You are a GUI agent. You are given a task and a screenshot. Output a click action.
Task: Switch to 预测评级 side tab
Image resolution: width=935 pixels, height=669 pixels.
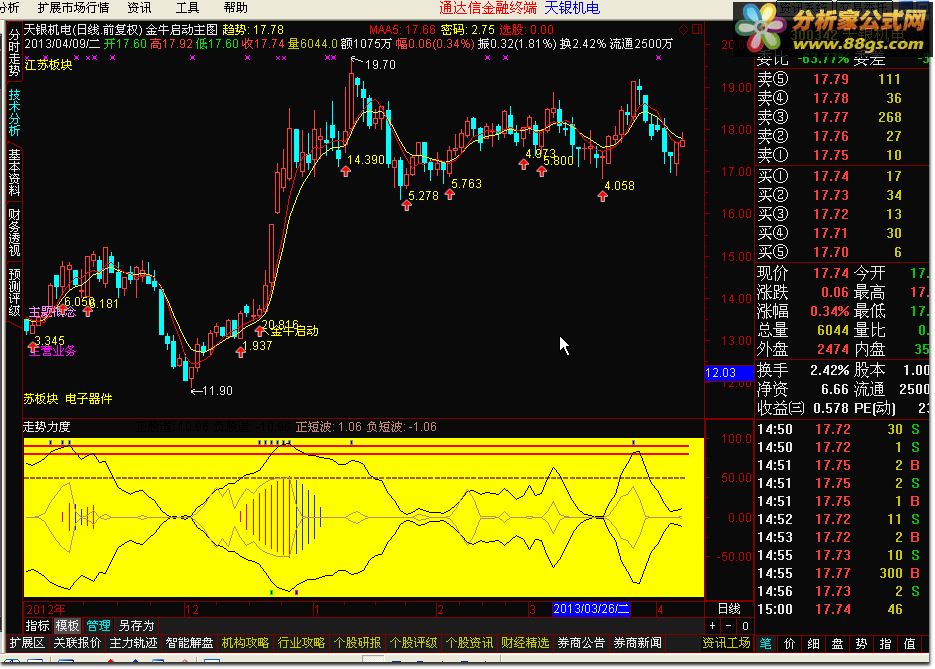tap(14, 292)
